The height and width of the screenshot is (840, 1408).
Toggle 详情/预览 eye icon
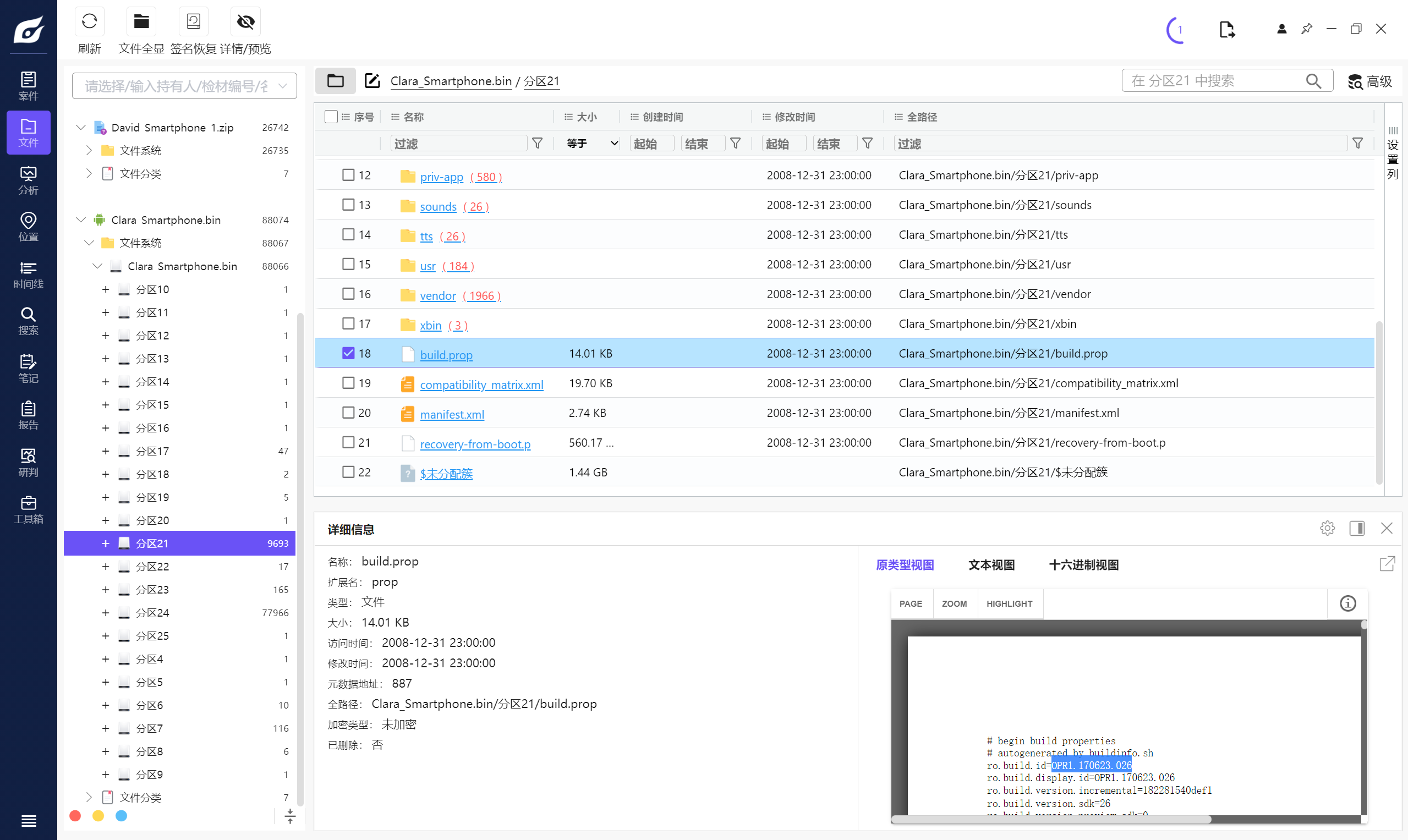pos(245,22)
